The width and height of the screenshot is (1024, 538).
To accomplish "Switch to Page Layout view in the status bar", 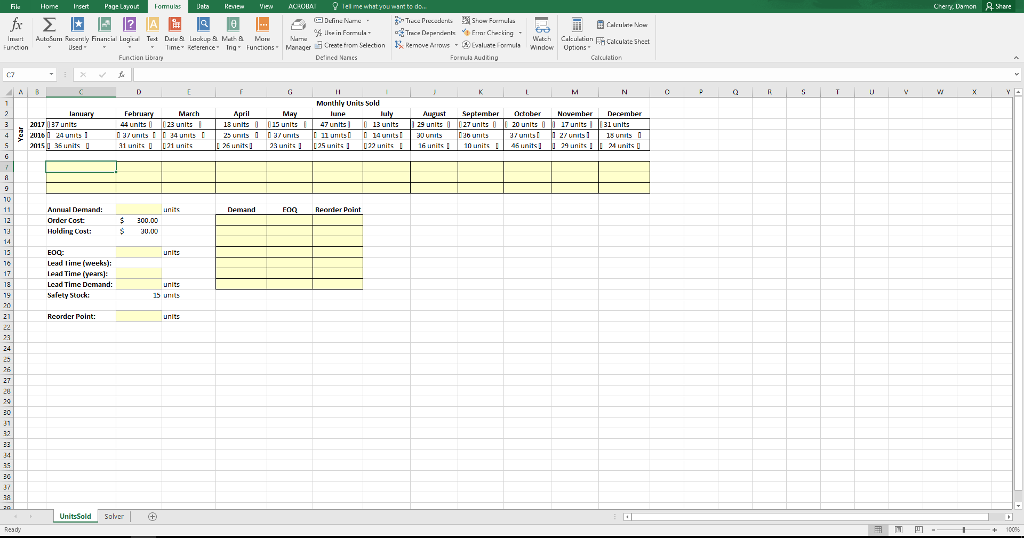I will [899, 530].
